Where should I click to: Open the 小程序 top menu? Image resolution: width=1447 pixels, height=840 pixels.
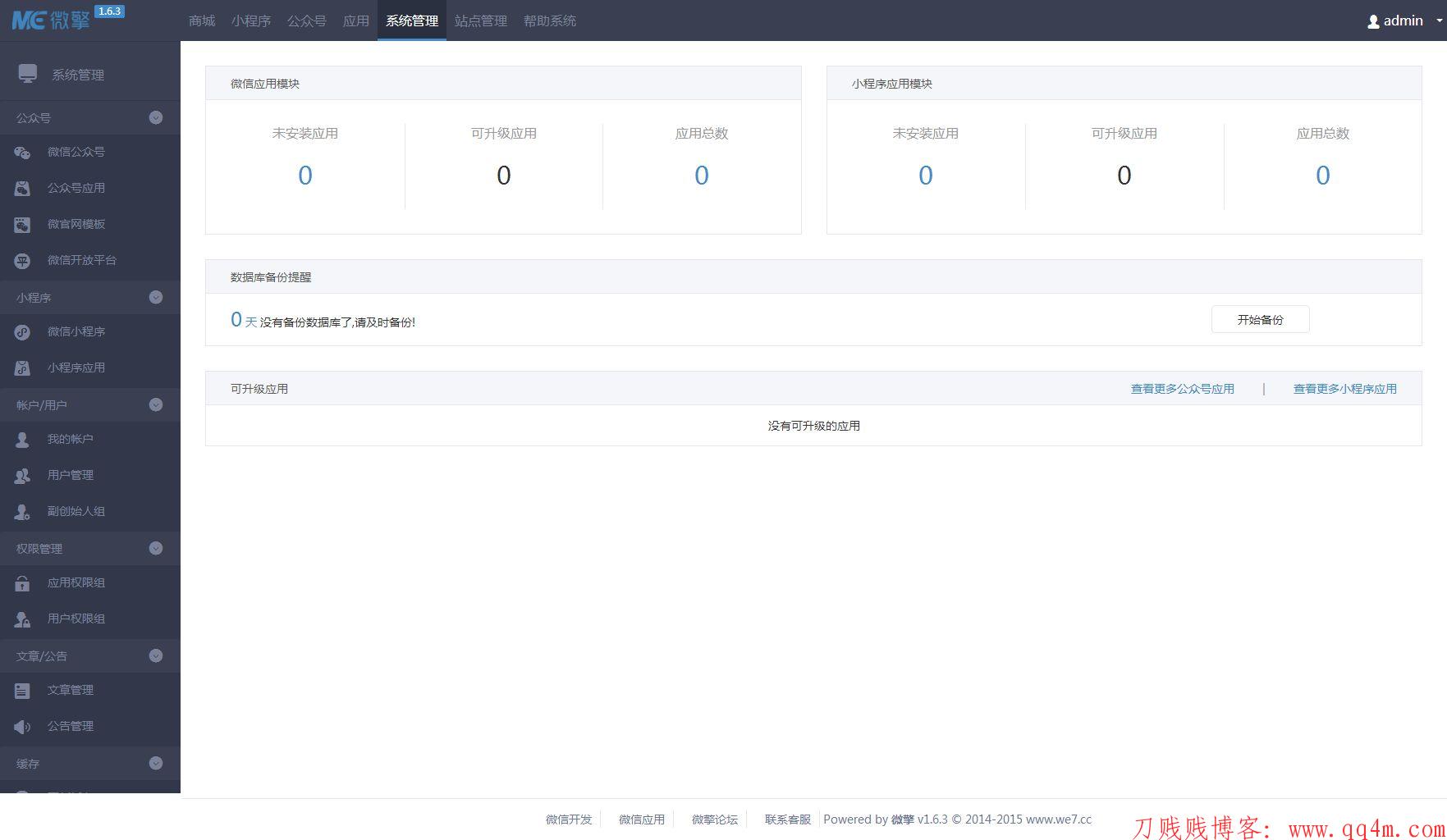tap(251, 21)
